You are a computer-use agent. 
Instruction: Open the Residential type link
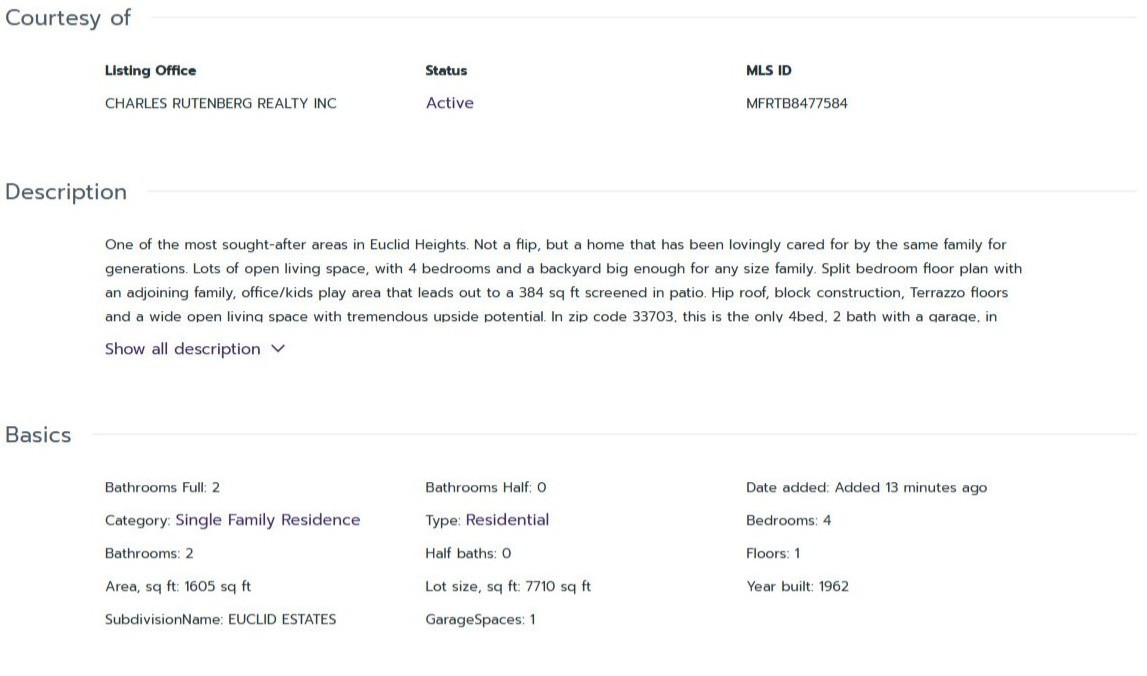pyautogui.click(x=507, y=520)
